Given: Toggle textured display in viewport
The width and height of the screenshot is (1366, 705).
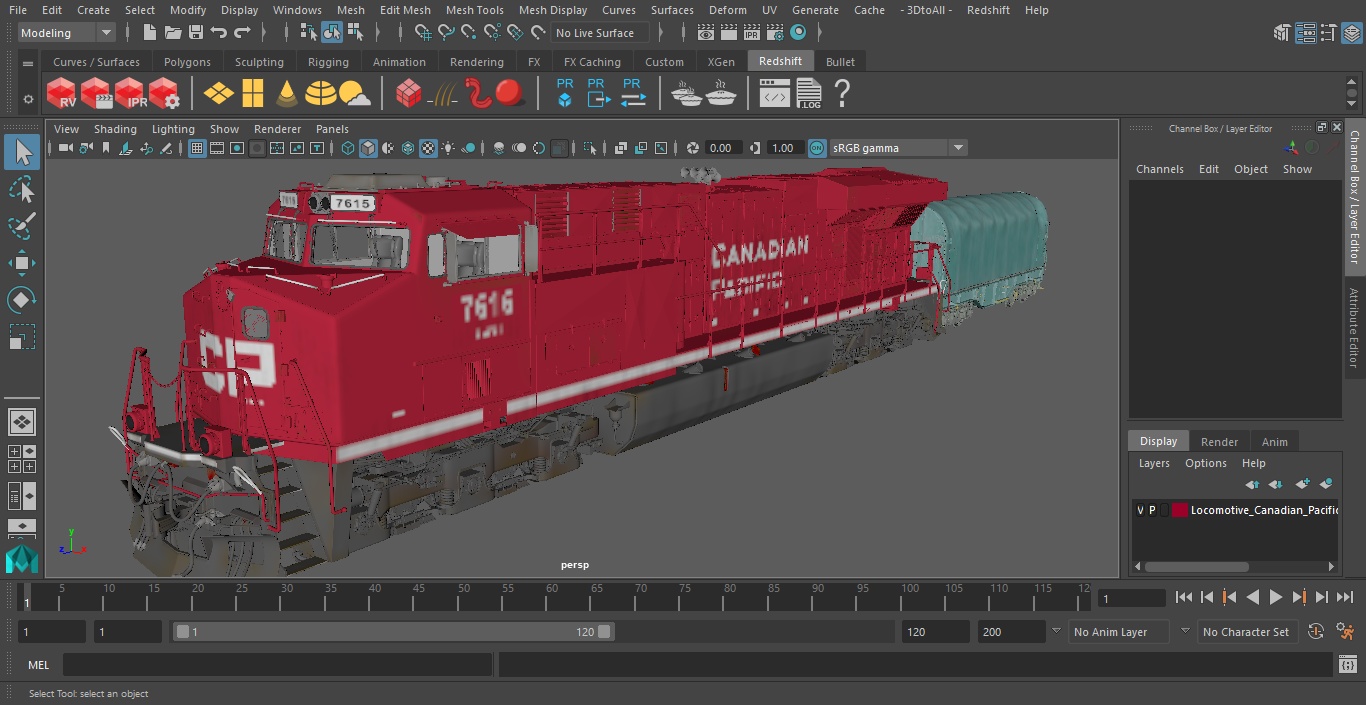Looking at the screenshot, I should [428, 148].
